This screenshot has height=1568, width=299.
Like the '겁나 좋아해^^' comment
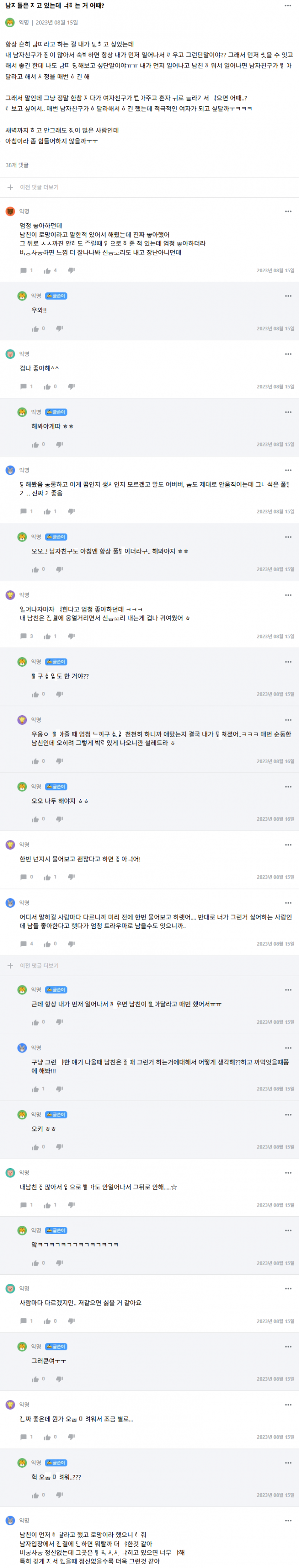click(x=47, y=387)
